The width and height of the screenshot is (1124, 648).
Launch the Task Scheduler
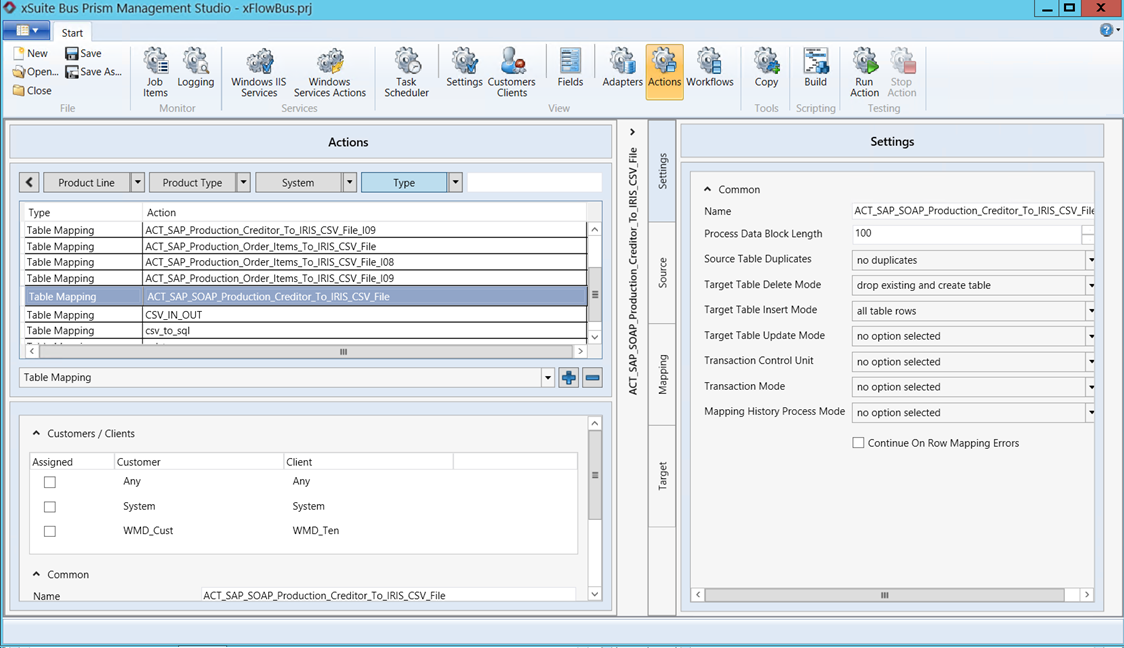(406, 72)
